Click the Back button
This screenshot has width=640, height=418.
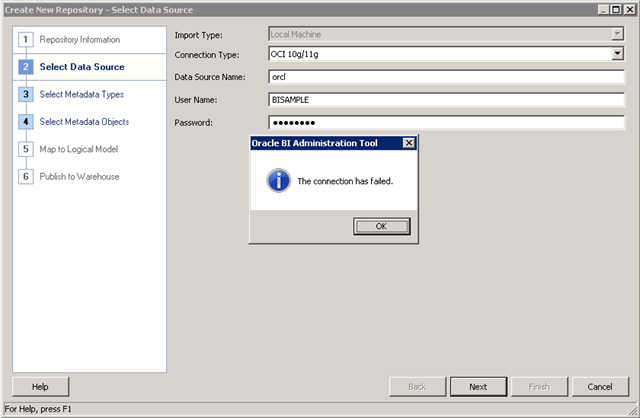[x=417, y=386]
